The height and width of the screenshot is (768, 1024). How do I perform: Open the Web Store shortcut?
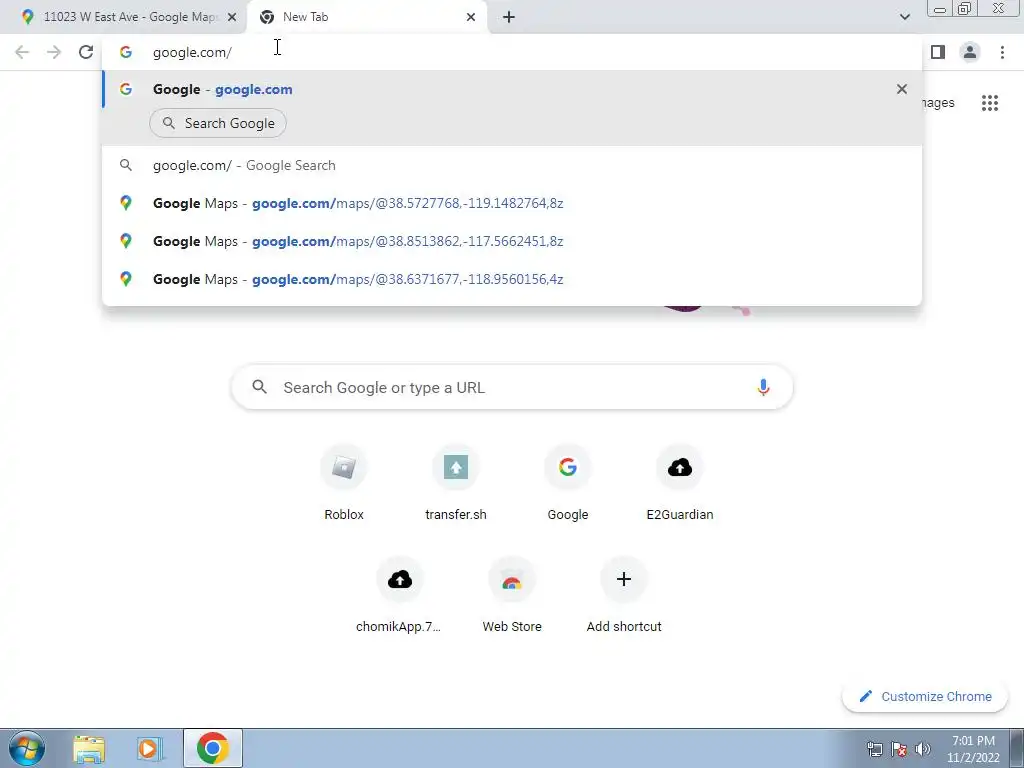pyautogui.click(x=512, y=596)
